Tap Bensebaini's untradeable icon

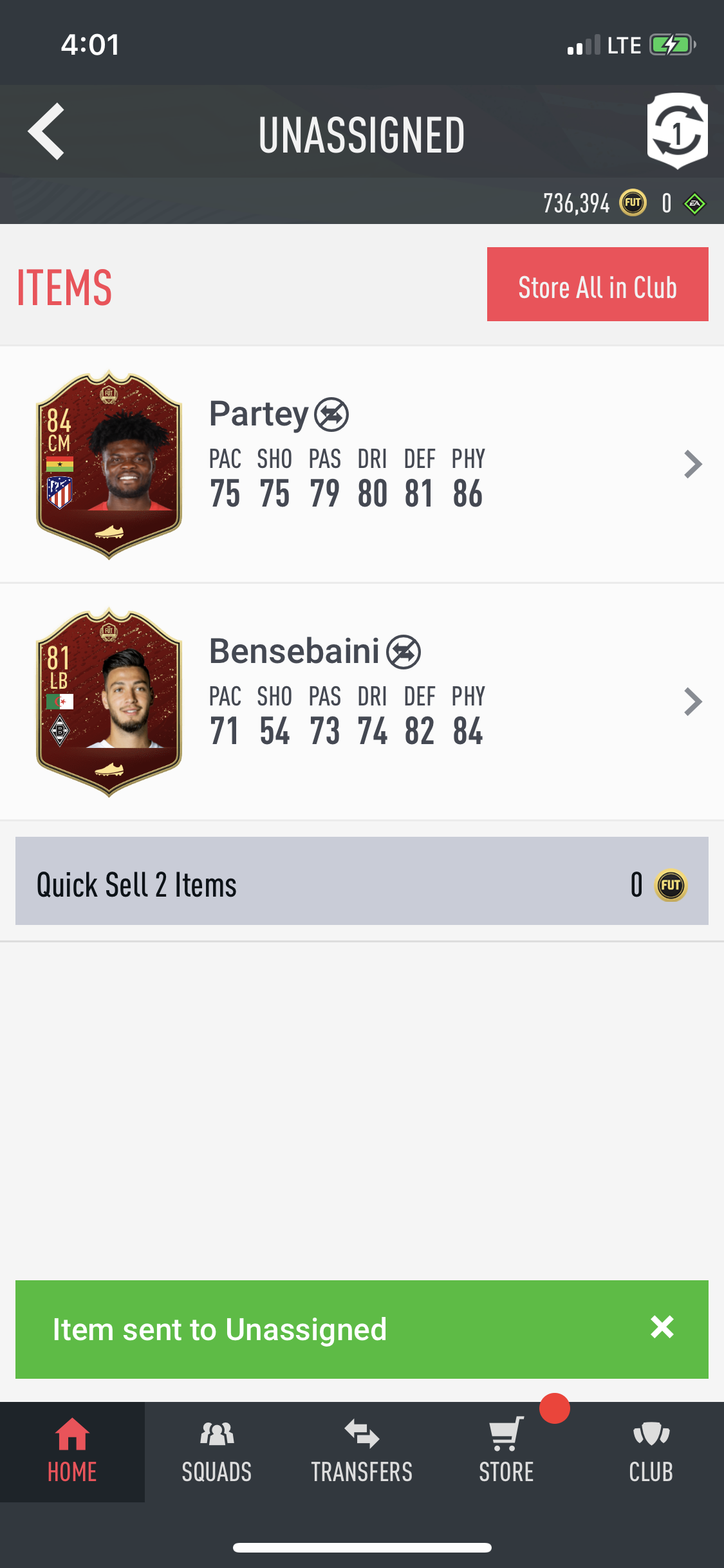404,652
